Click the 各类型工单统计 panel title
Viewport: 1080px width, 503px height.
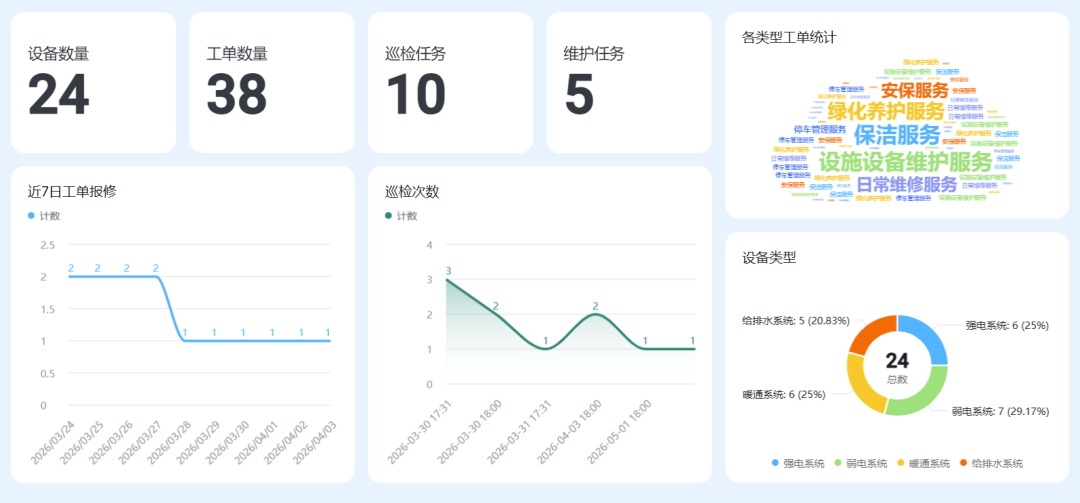(x=789, y=37)
